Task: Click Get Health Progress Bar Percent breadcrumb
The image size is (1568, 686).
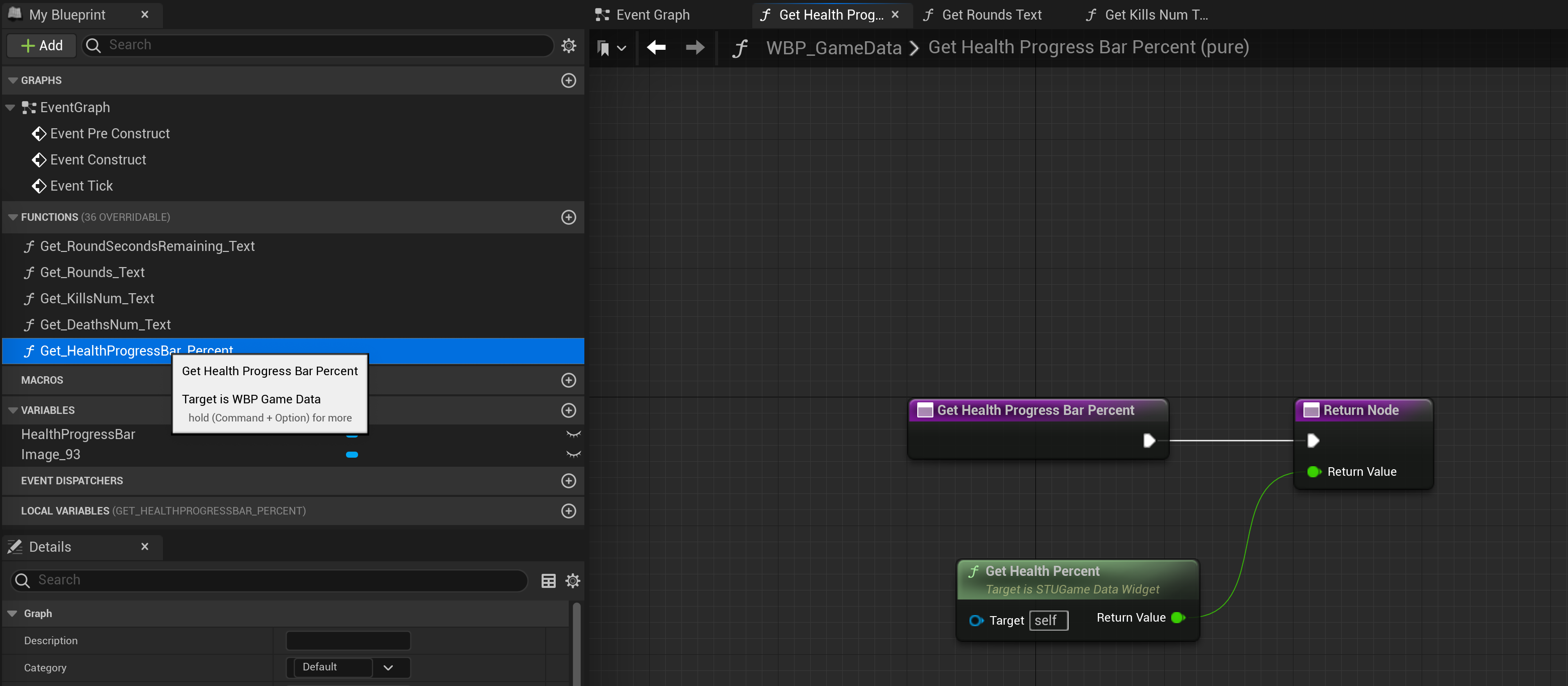Action: [1088, 47]
